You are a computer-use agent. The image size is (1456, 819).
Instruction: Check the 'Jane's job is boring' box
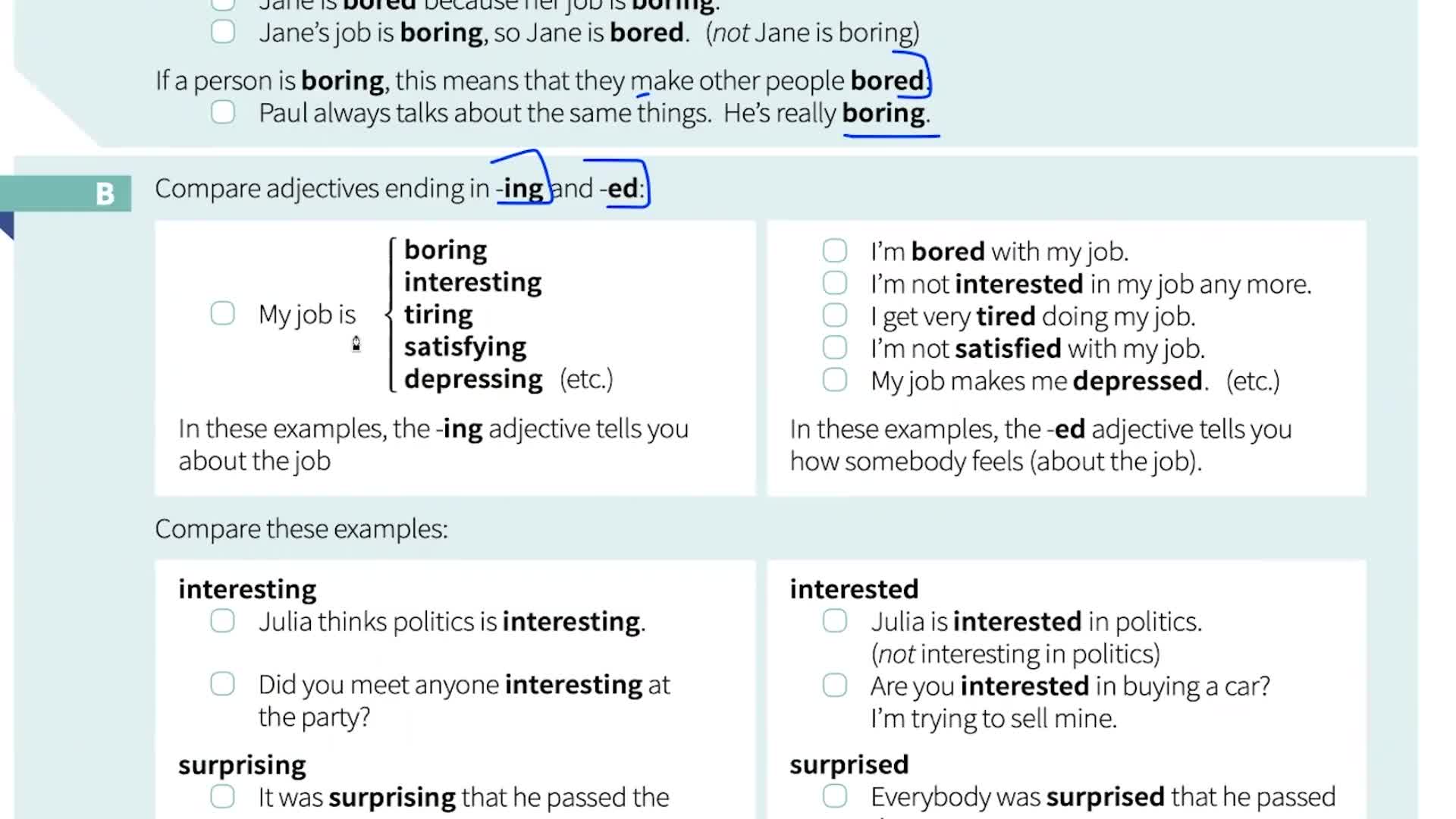(222, 32)
